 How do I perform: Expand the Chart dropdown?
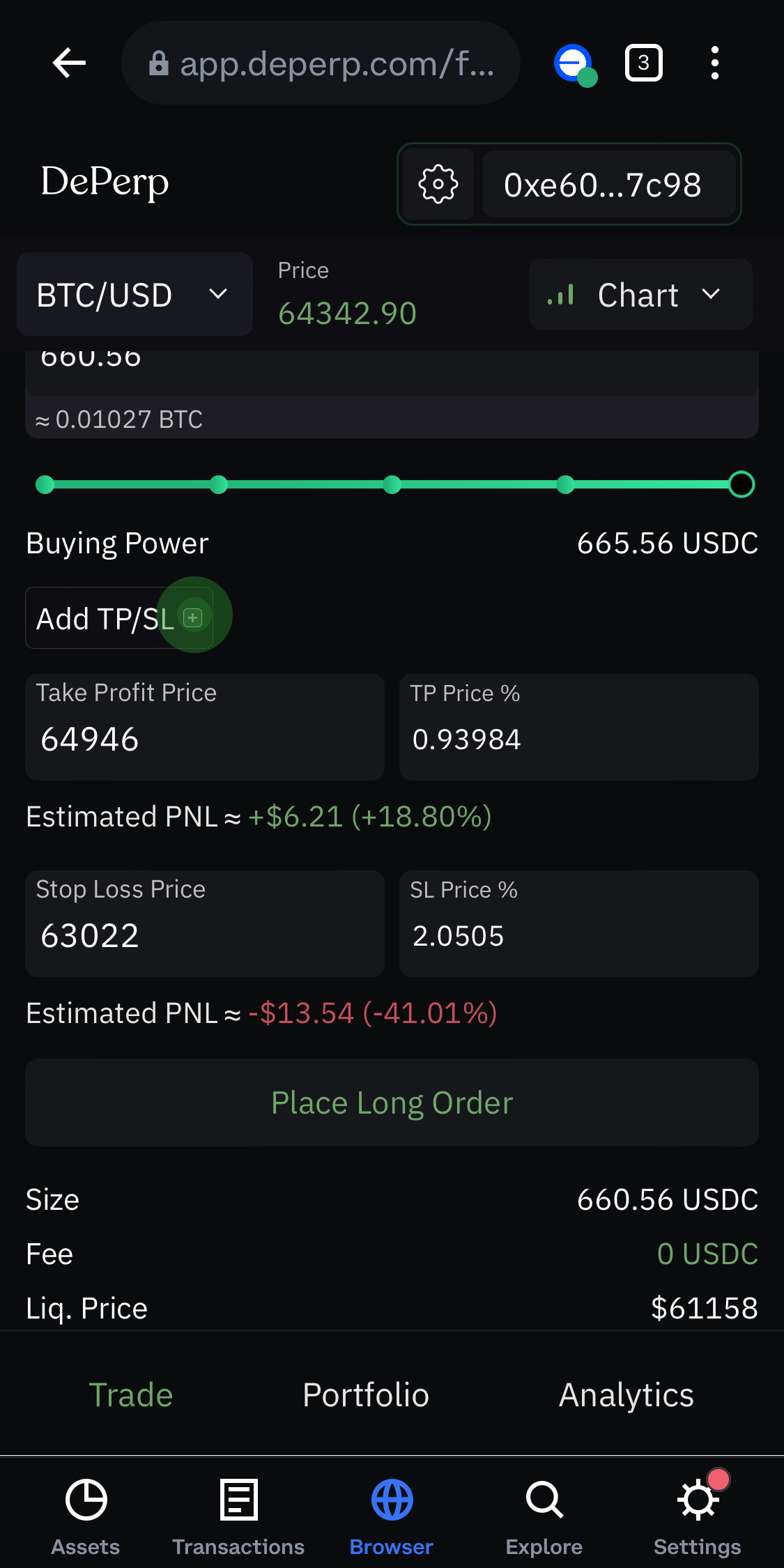click(640, 294)
